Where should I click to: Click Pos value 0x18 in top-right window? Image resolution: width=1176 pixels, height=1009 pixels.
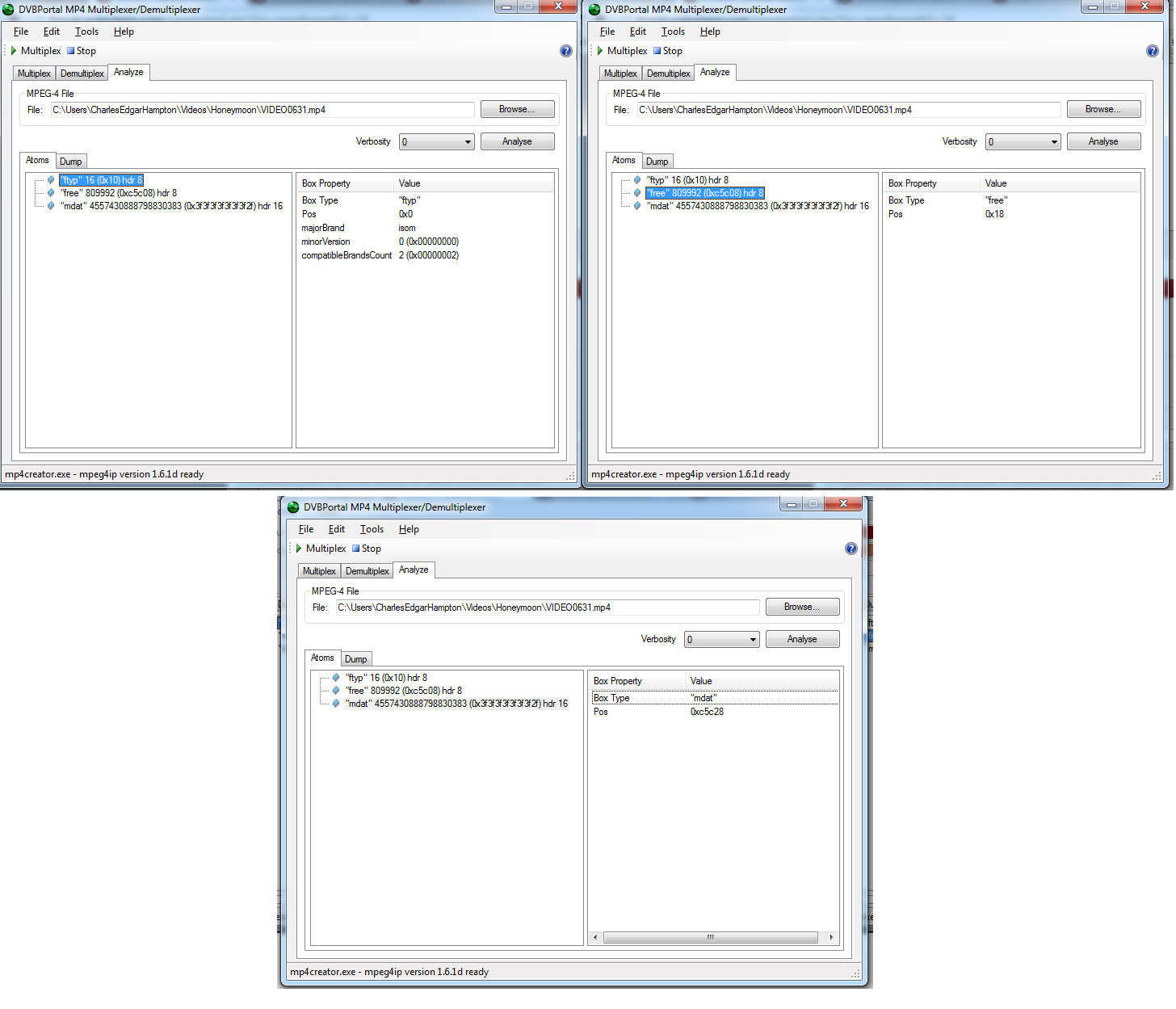(994, 214)
